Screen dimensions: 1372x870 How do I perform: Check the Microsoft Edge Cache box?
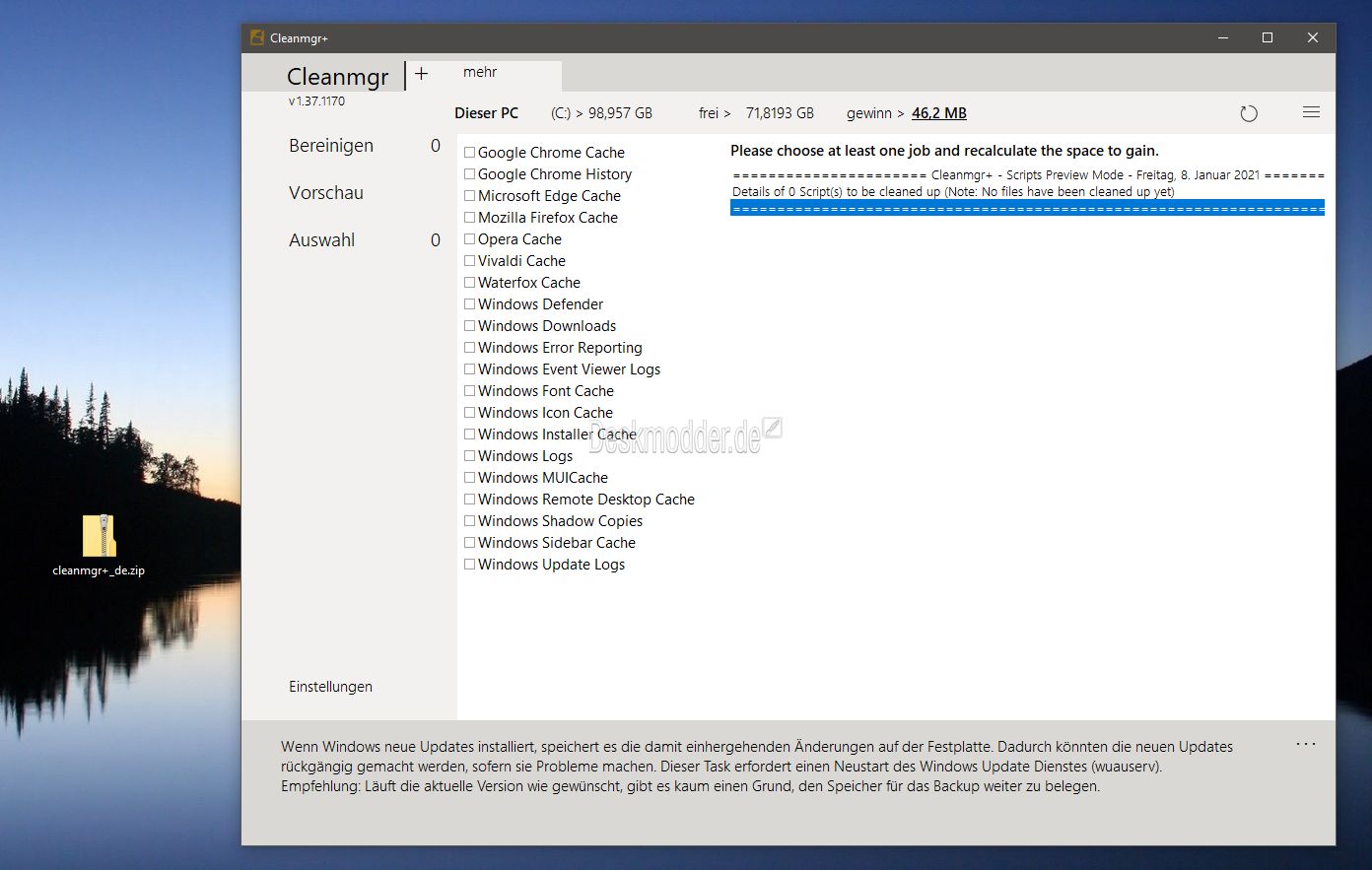pyautogui.click(x=470, y=196)
